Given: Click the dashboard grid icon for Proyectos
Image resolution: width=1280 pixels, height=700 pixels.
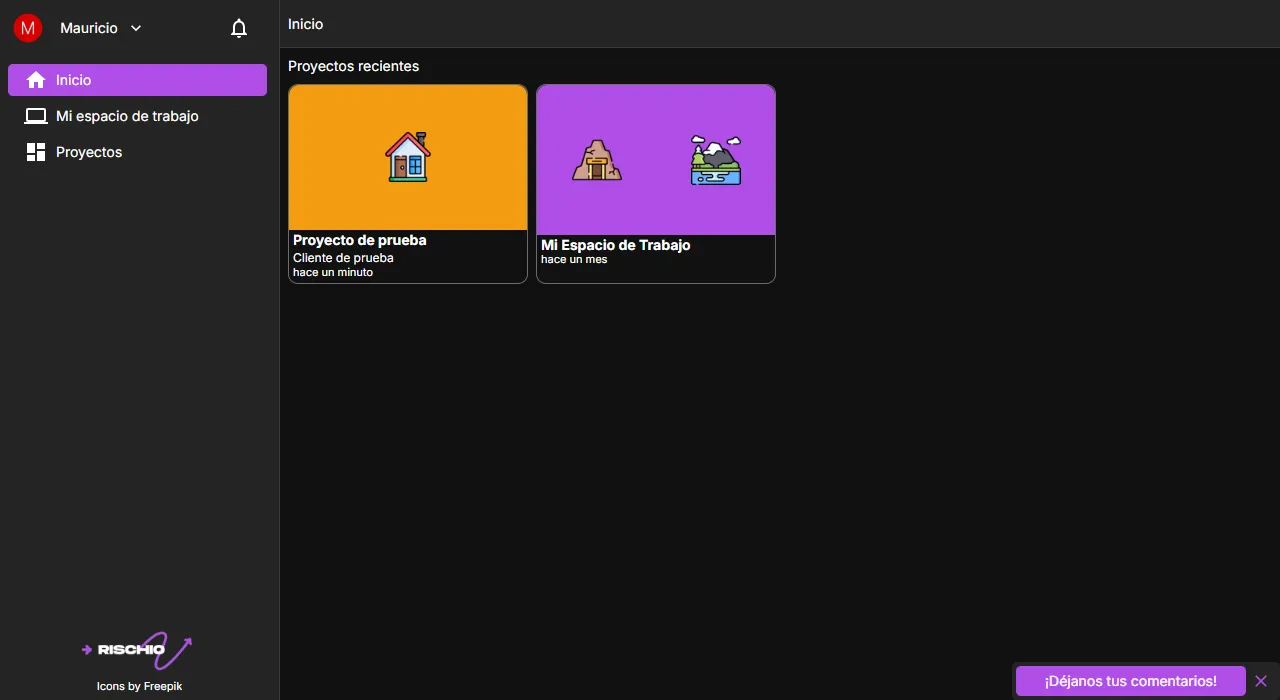Looking at the screenshot, I should [x=36, y=152].
